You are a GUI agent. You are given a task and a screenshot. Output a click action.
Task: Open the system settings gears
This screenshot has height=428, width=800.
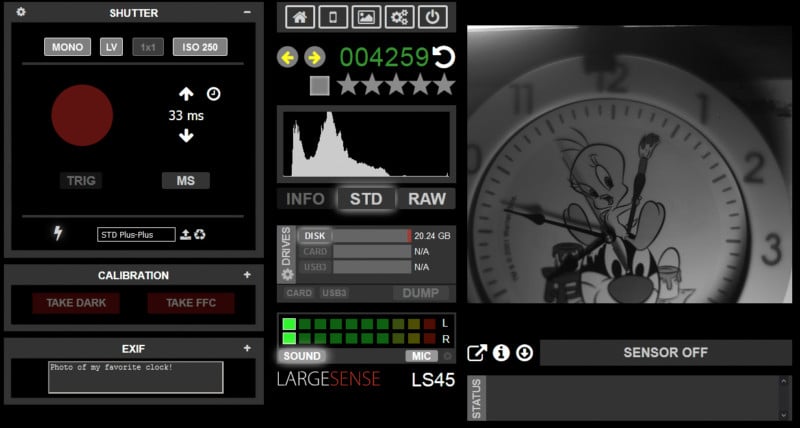point(399,17)
